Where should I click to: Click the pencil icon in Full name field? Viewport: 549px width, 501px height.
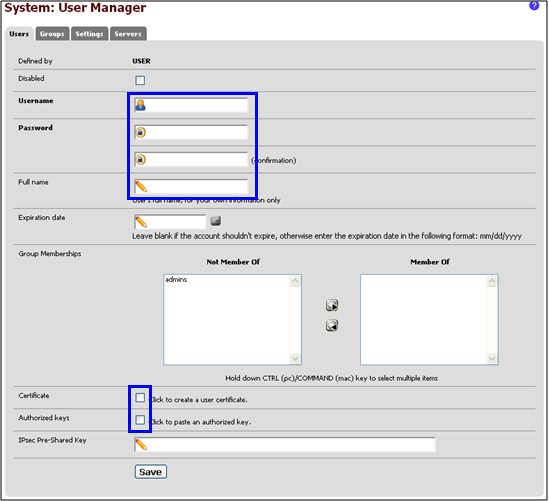point(141,187)
